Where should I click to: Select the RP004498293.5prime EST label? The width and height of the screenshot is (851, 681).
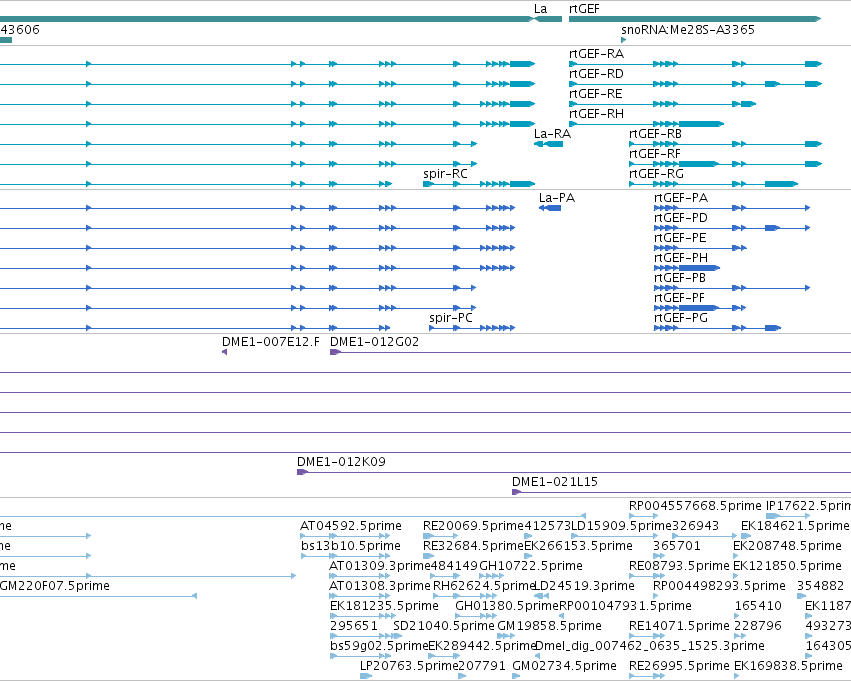719,587
